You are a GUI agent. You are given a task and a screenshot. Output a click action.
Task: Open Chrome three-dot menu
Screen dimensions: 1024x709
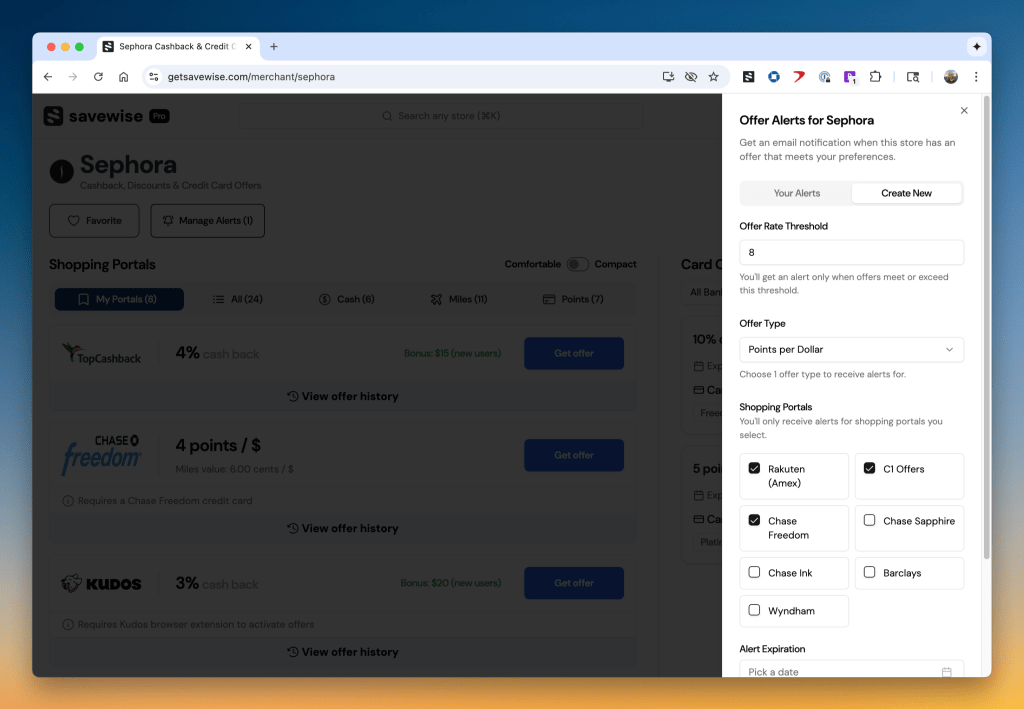click(x=976, y=77)
